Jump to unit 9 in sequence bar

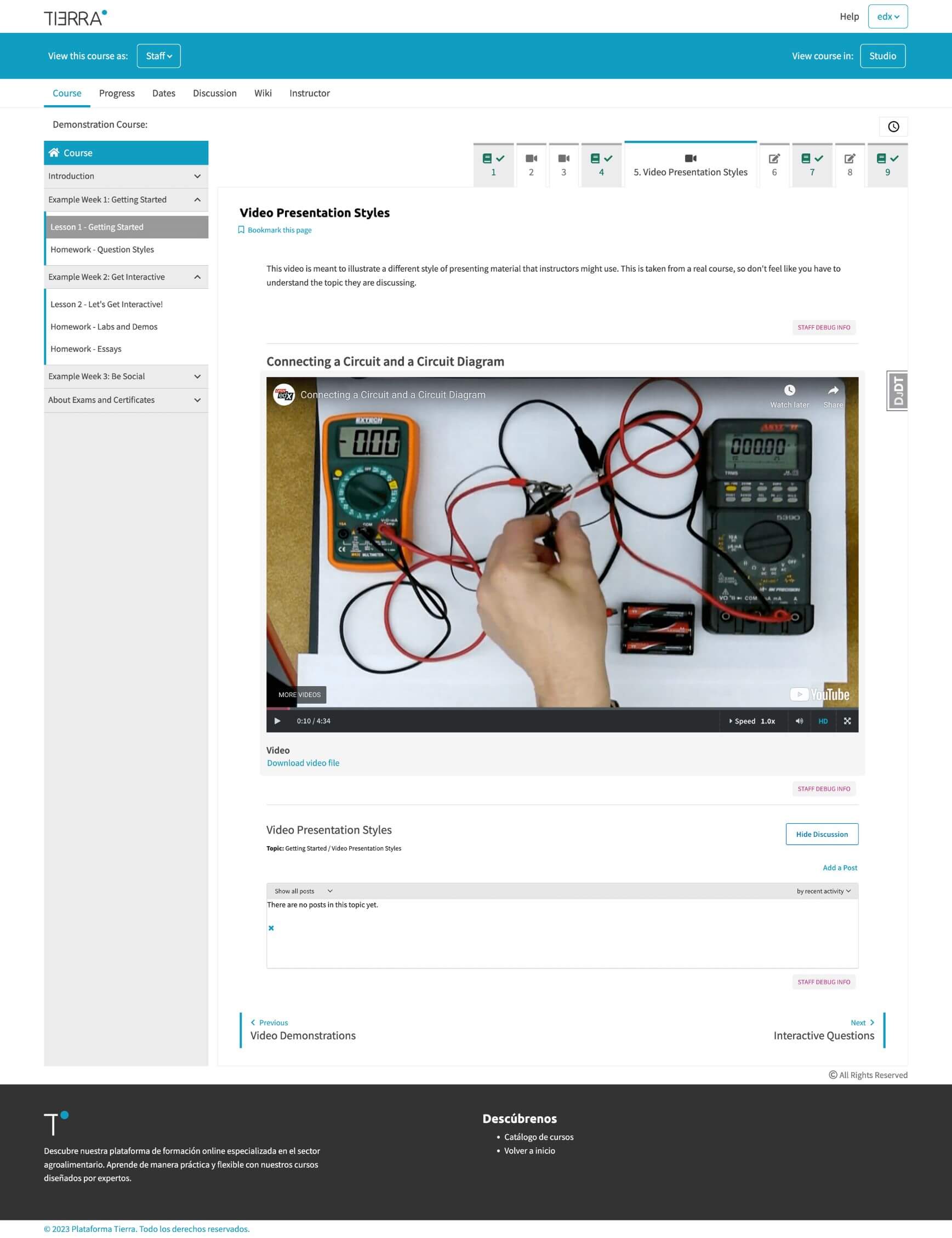[887, 165]
